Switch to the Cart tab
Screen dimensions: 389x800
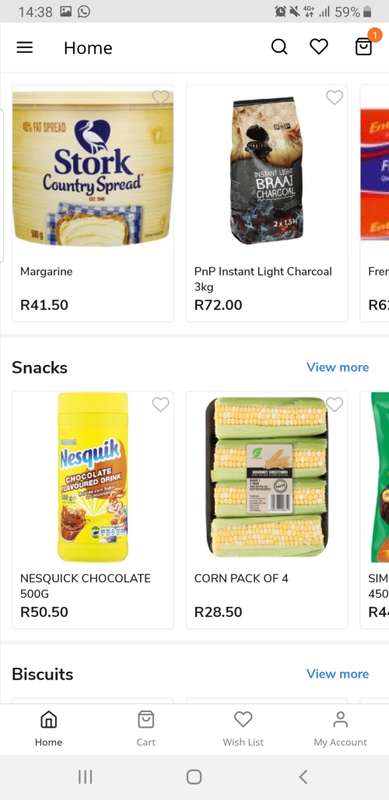point(146,729)
